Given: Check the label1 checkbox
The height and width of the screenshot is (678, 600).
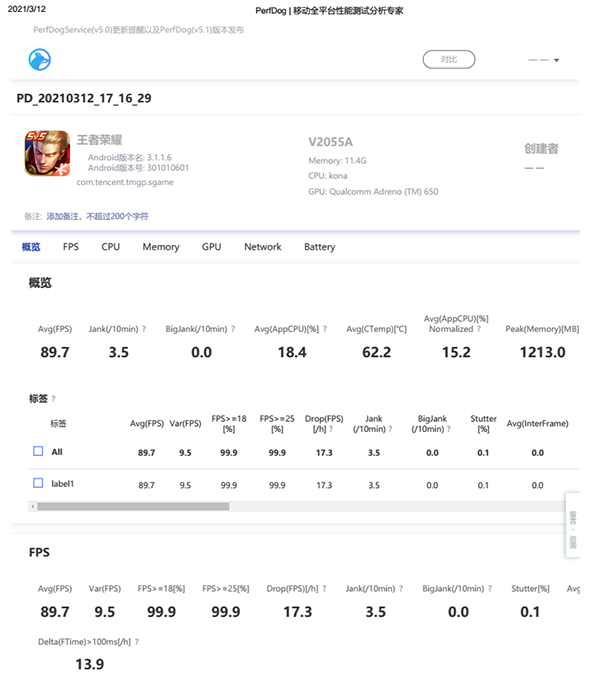Looking at the screenshot, I should click(x=38, y=484).
